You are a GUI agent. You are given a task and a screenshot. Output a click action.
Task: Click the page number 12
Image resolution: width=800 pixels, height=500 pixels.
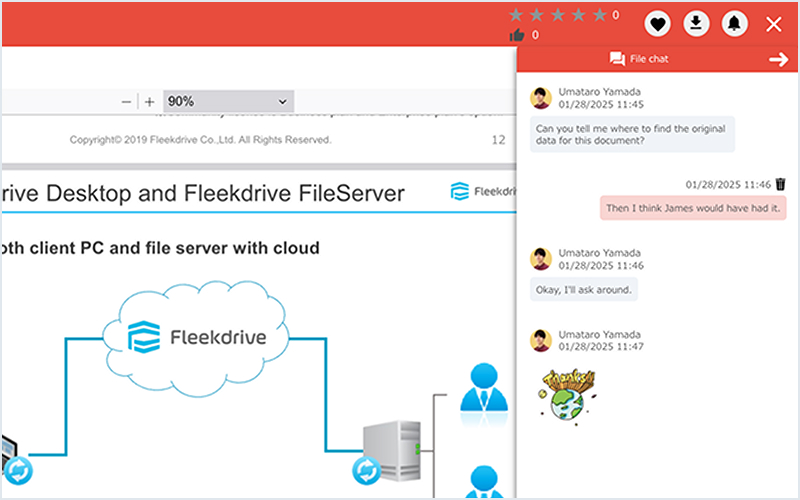[x=498, y=140]
